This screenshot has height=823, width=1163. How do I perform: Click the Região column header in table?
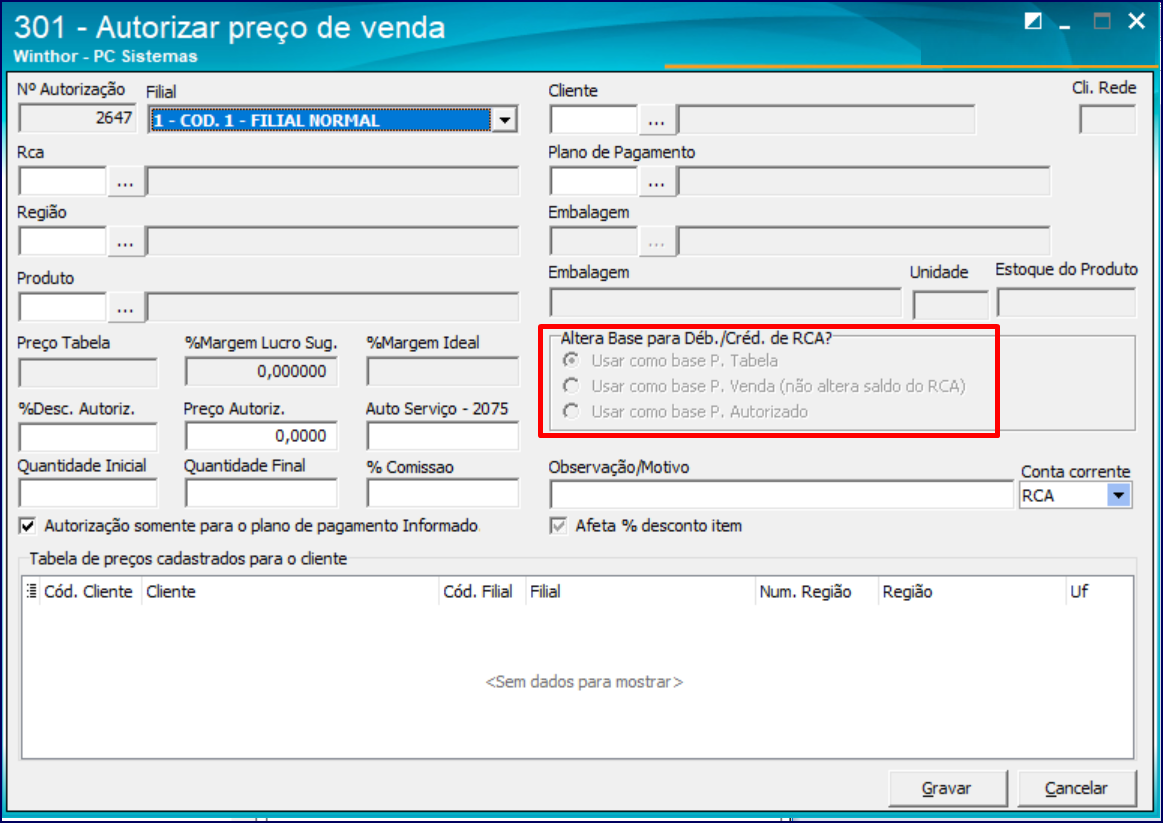pyautogui.click(x=972, y=591)
